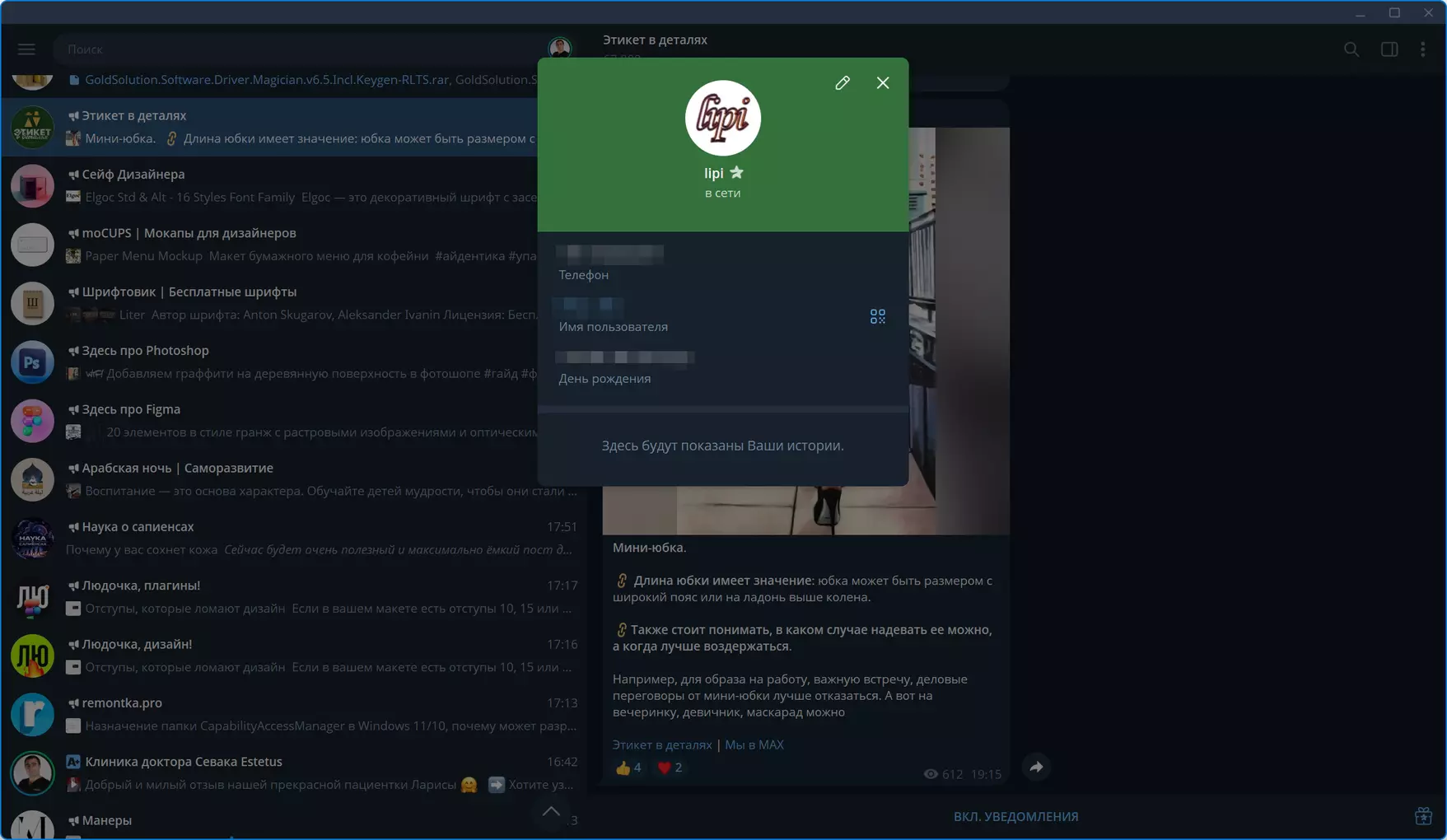
Task: Open the Этикет в деталях link
Action: (662, 744)
